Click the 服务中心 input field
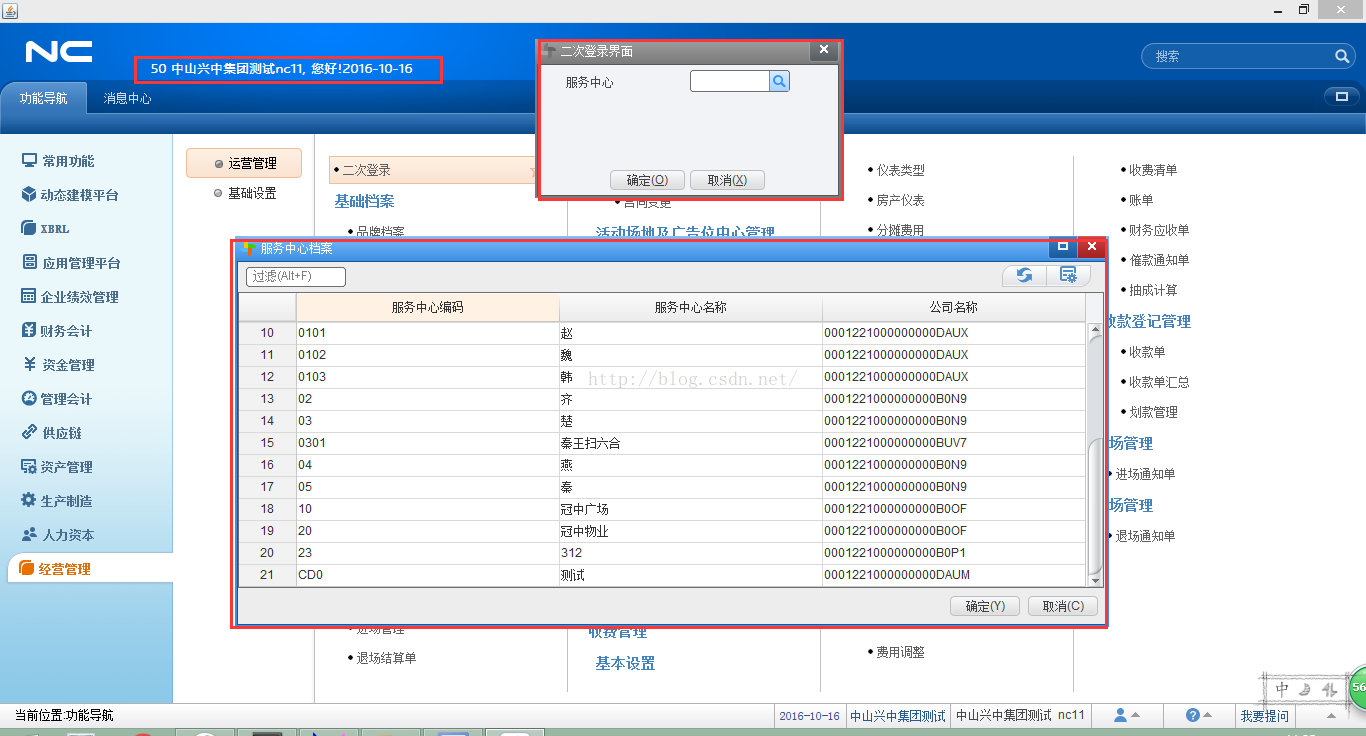Screen dimensions: 1366x736 (x=729, y=82)
